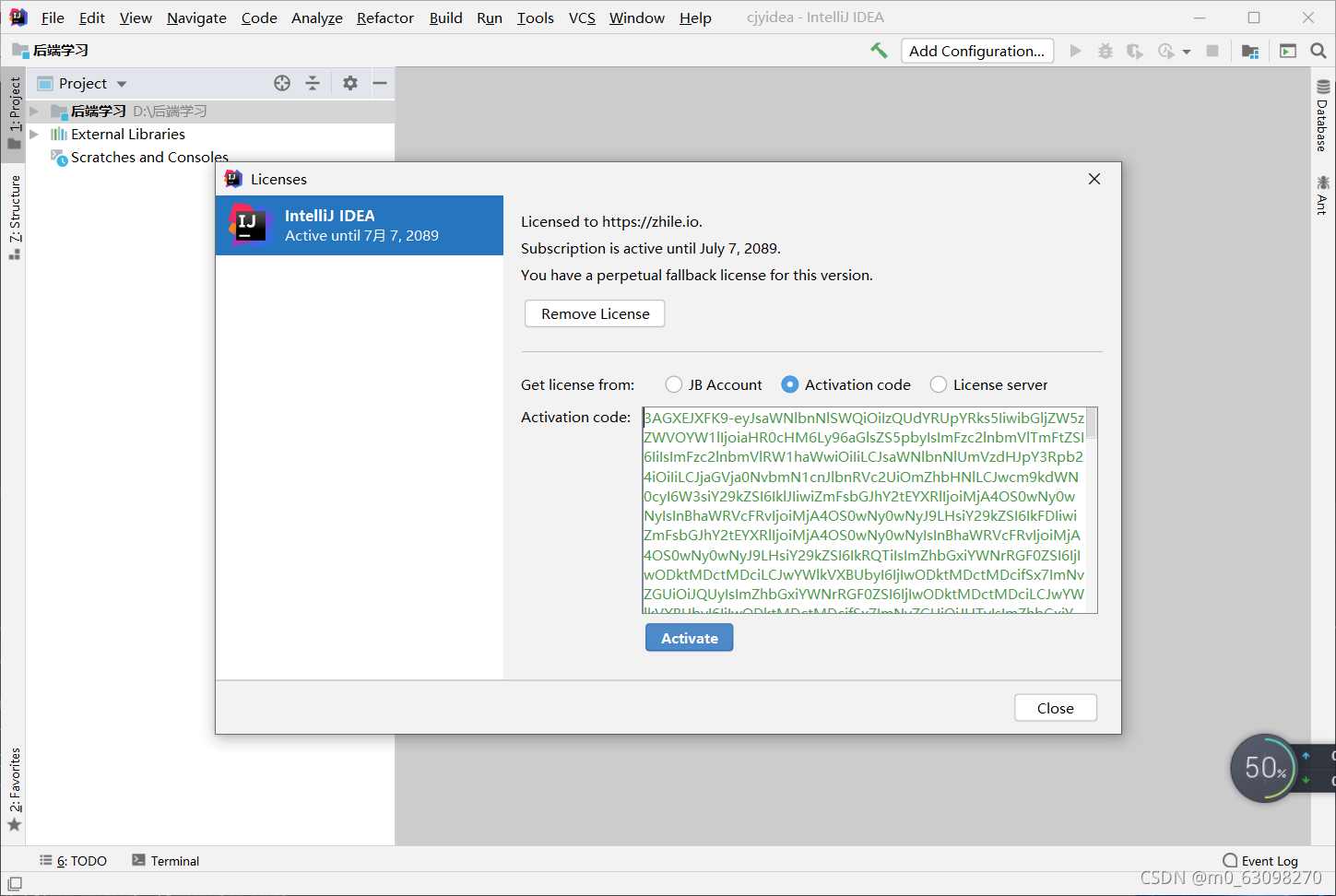Open the profiler dropdown arrow
Viewport: 1336px width, 896px height.
tap(1187, 52)
